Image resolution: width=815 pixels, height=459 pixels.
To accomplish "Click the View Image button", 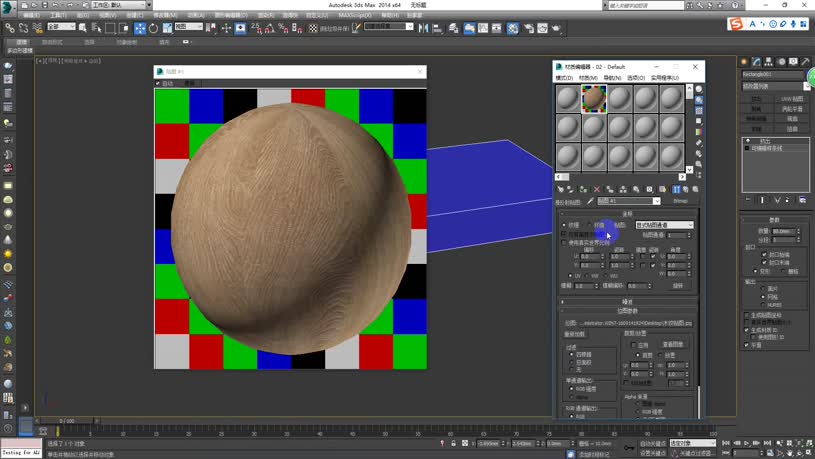I will 673,345.
